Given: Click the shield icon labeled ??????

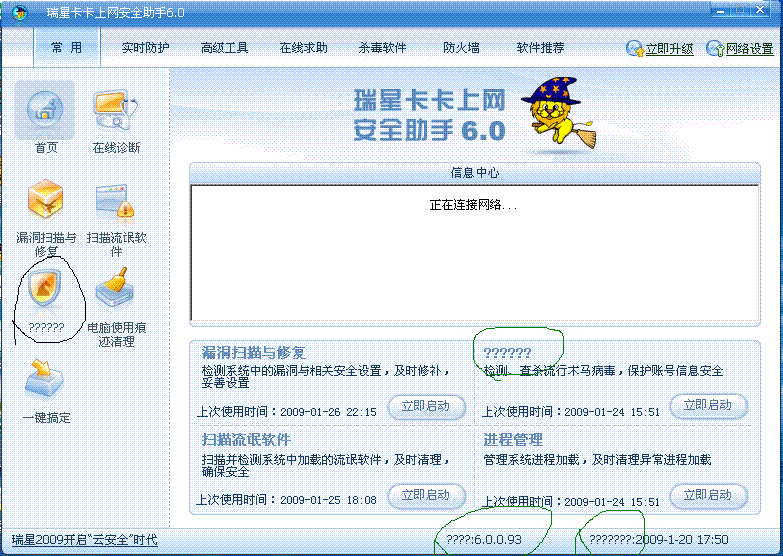Looking at the screenshot, I should [x=45, y=287].
